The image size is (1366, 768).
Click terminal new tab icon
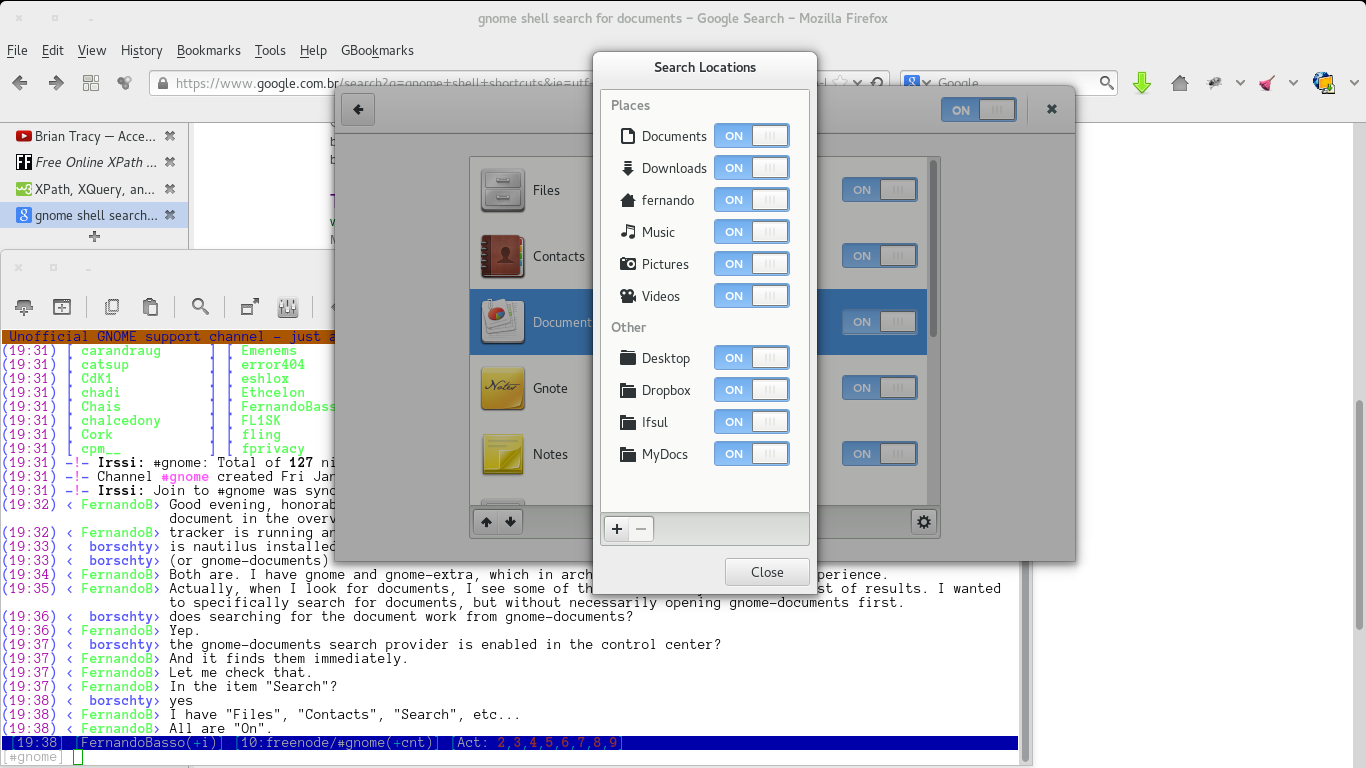[25, 307]
